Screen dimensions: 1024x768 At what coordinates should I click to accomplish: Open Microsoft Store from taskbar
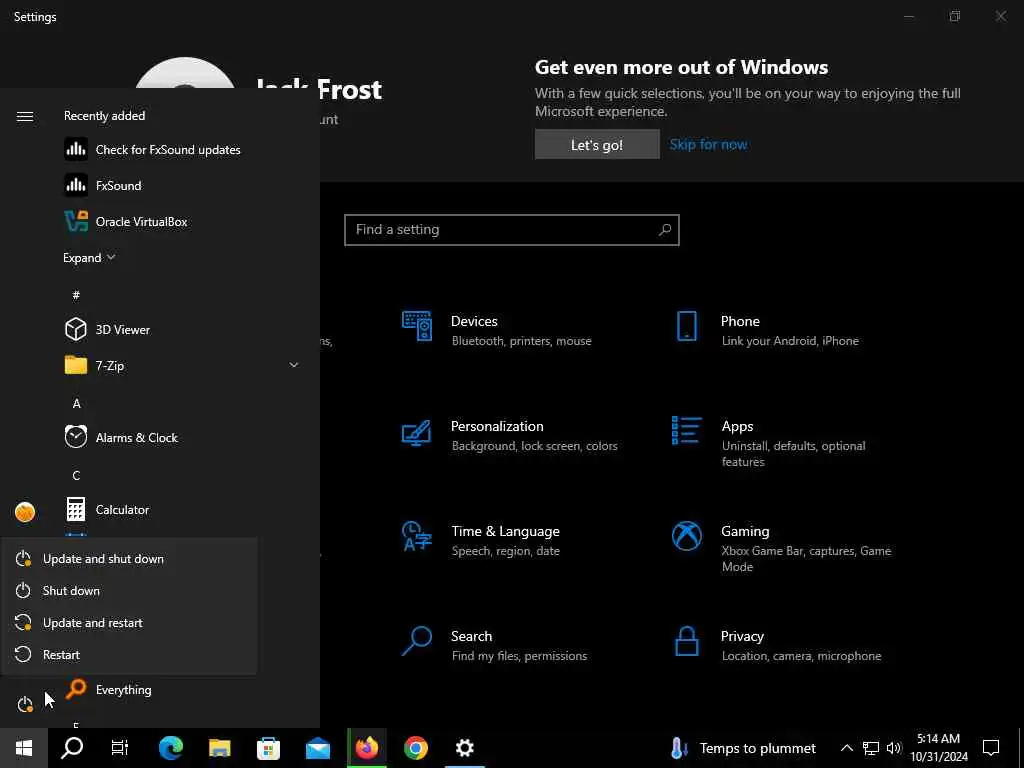pyautogui.click(x=268, y=748)
